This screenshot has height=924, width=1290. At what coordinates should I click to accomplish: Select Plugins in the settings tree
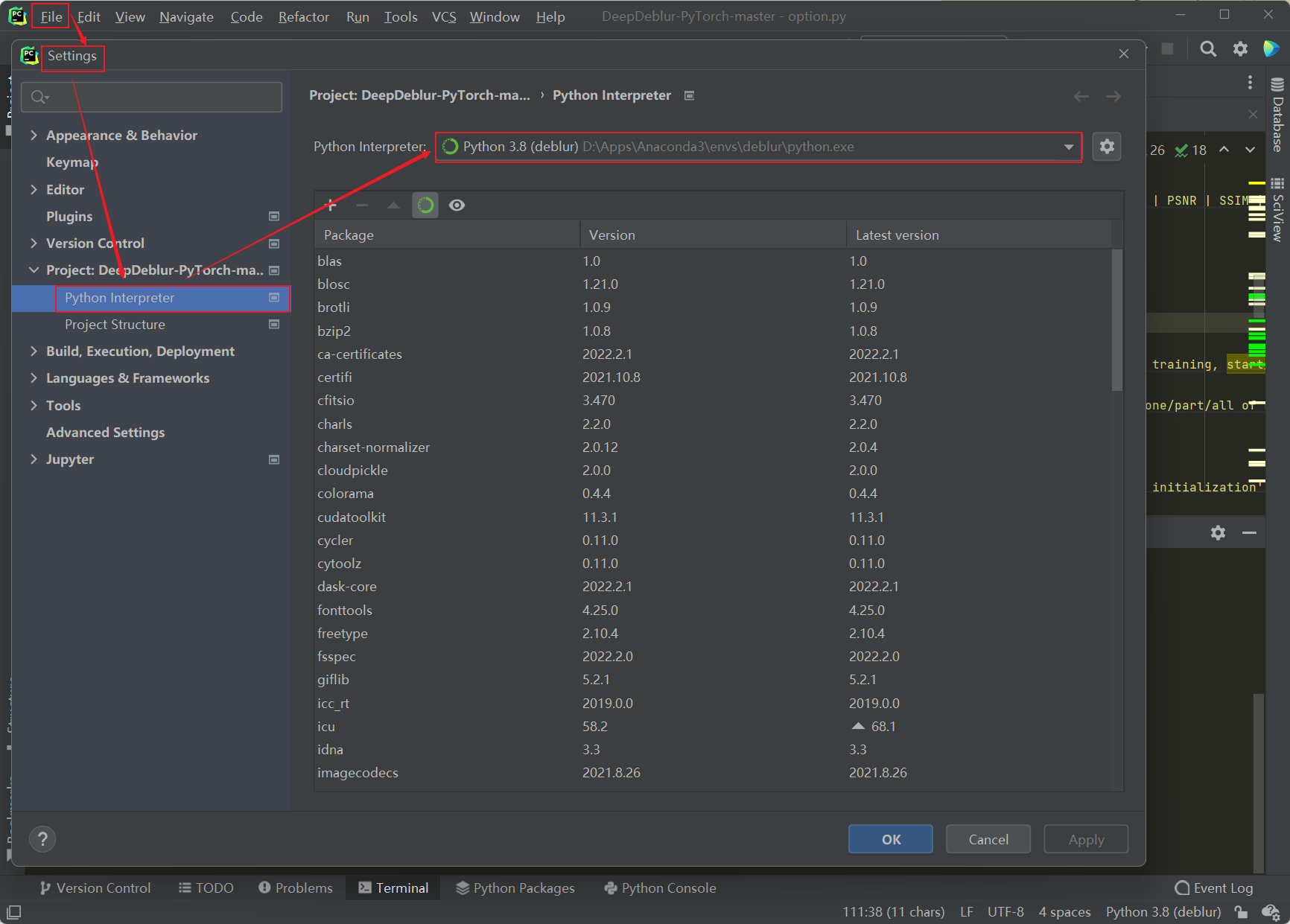(x=69, y=216)
